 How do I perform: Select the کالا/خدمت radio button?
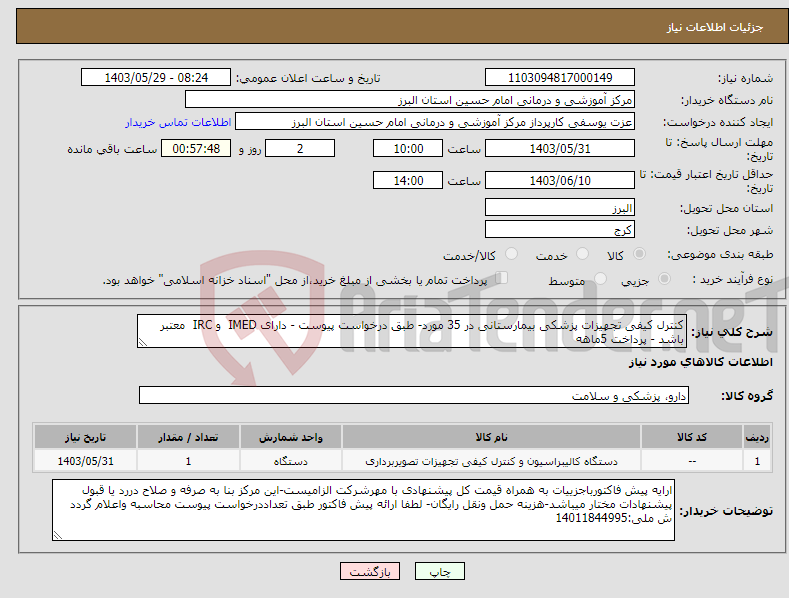click(x=511, y=254)
